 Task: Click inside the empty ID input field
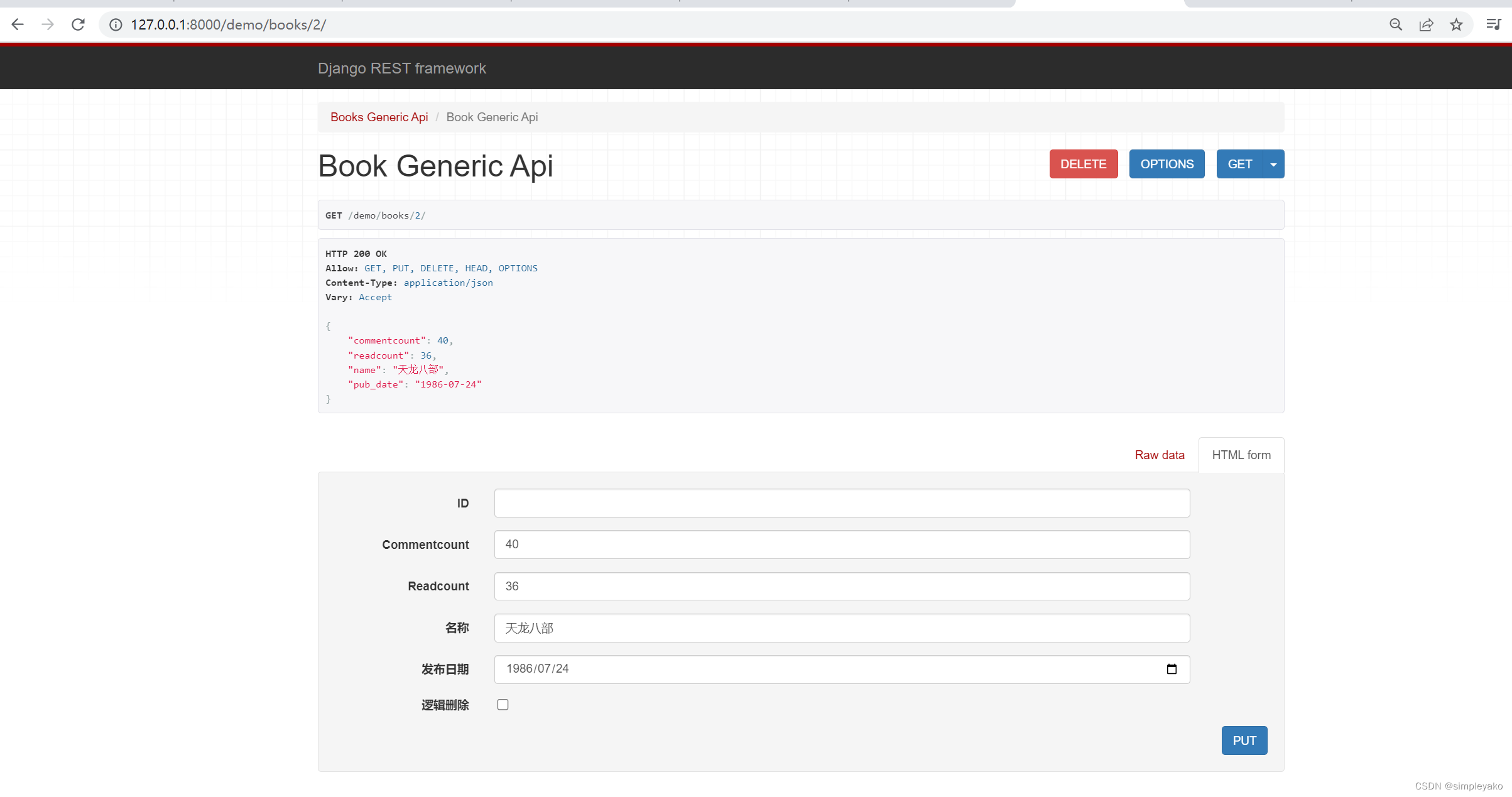click(842, 502)
